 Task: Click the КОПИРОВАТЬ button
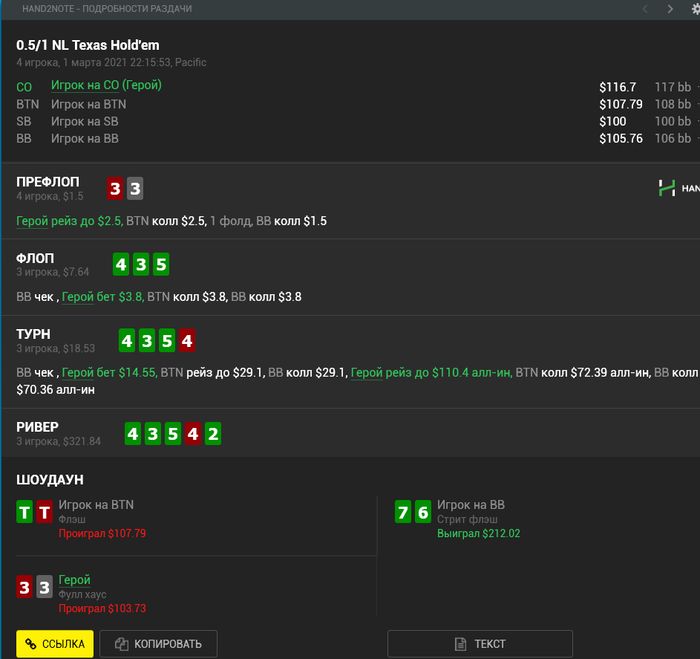pyautogui.click(x=158, y=643)
